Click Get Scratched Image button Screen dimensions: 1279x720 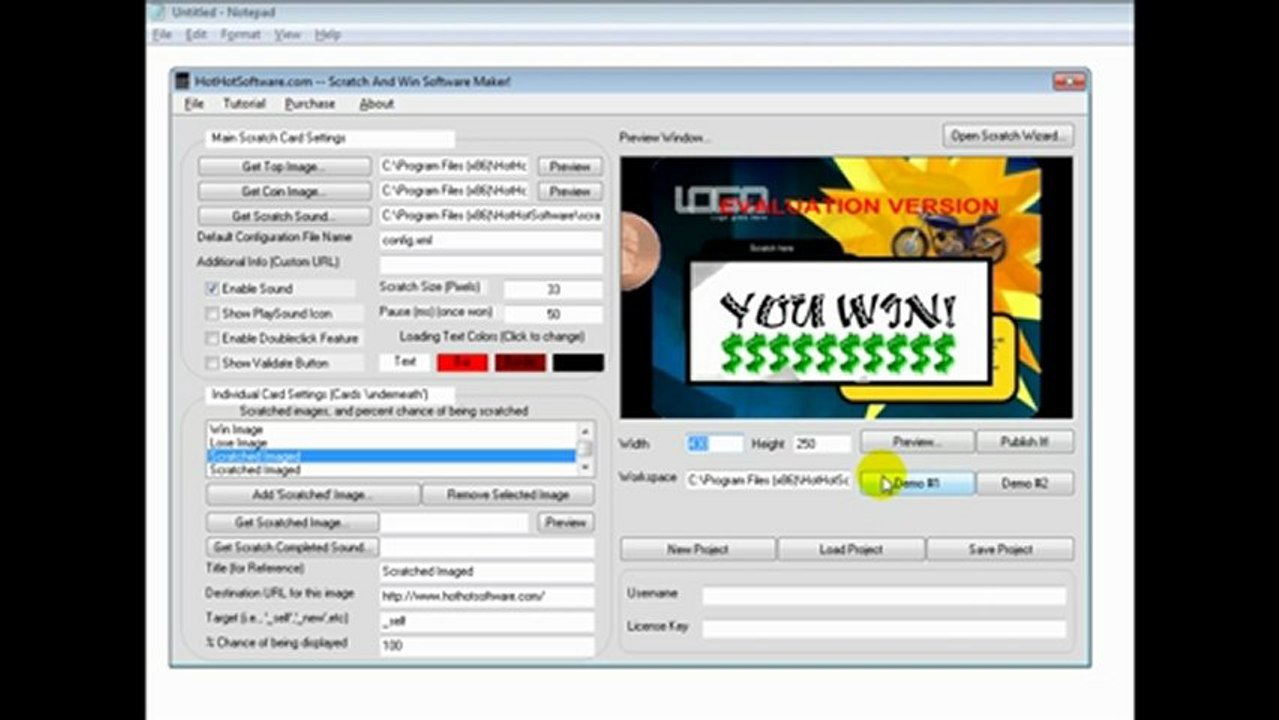pos(292,522)
